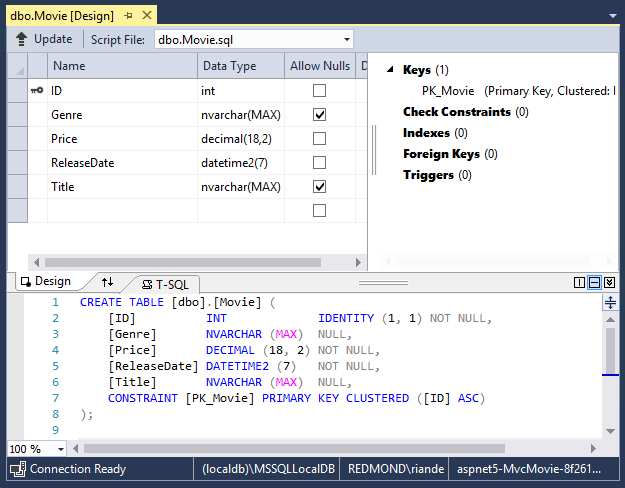Collapse the Keys section
Image resolution: width=625 pixels, height=488 pixels.
(x=389, y=70)
